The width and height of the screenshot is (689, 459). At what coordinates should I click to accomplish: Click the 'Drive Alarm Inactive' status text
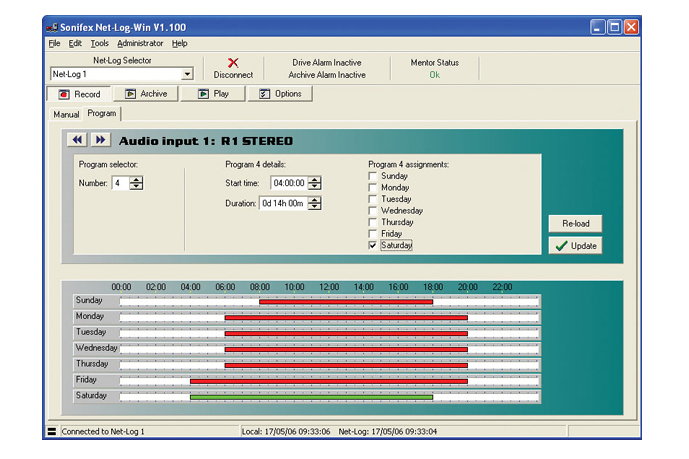(x=327, y=62)
